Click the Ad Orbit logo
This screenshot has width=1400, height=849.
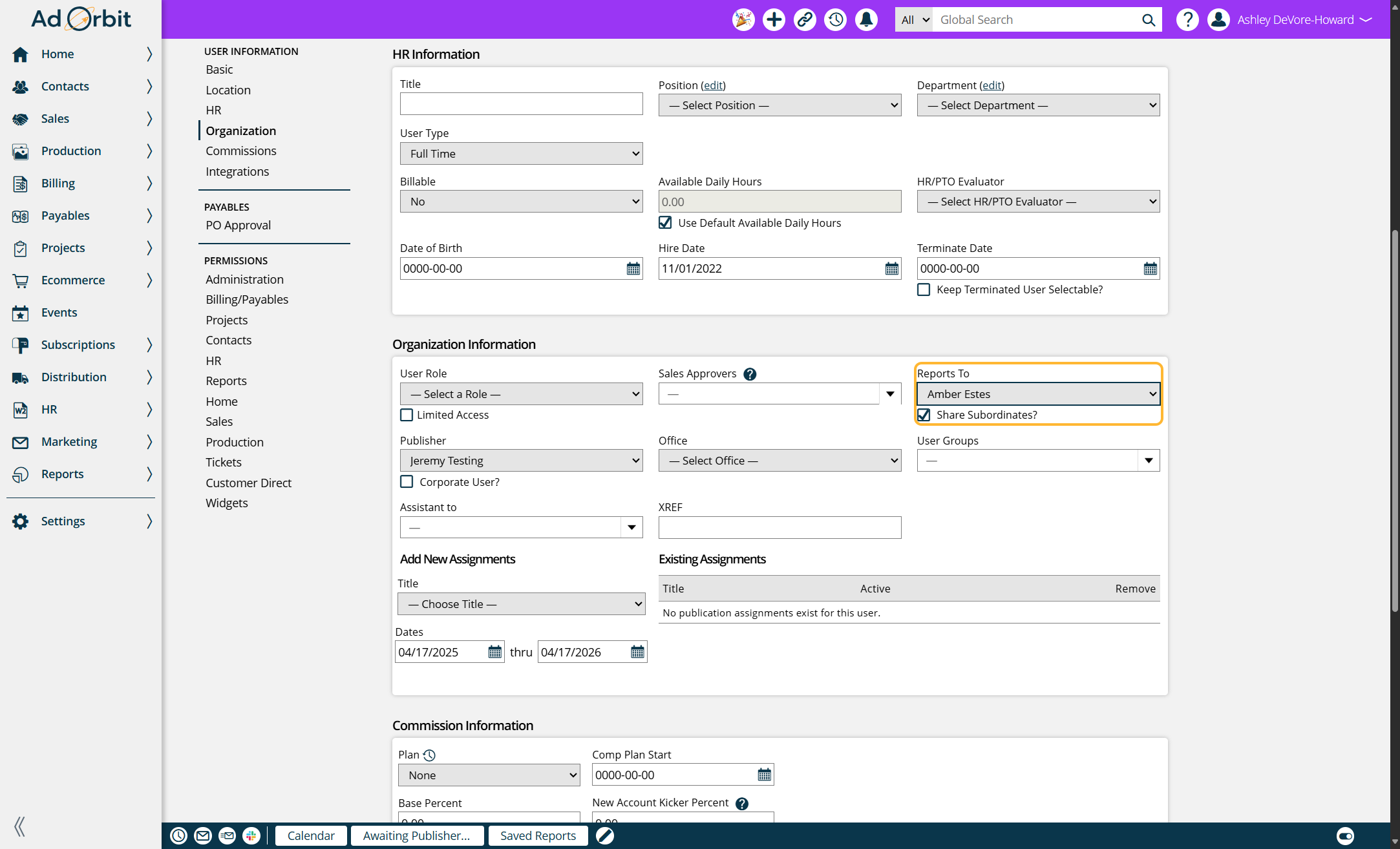[81, 19]
